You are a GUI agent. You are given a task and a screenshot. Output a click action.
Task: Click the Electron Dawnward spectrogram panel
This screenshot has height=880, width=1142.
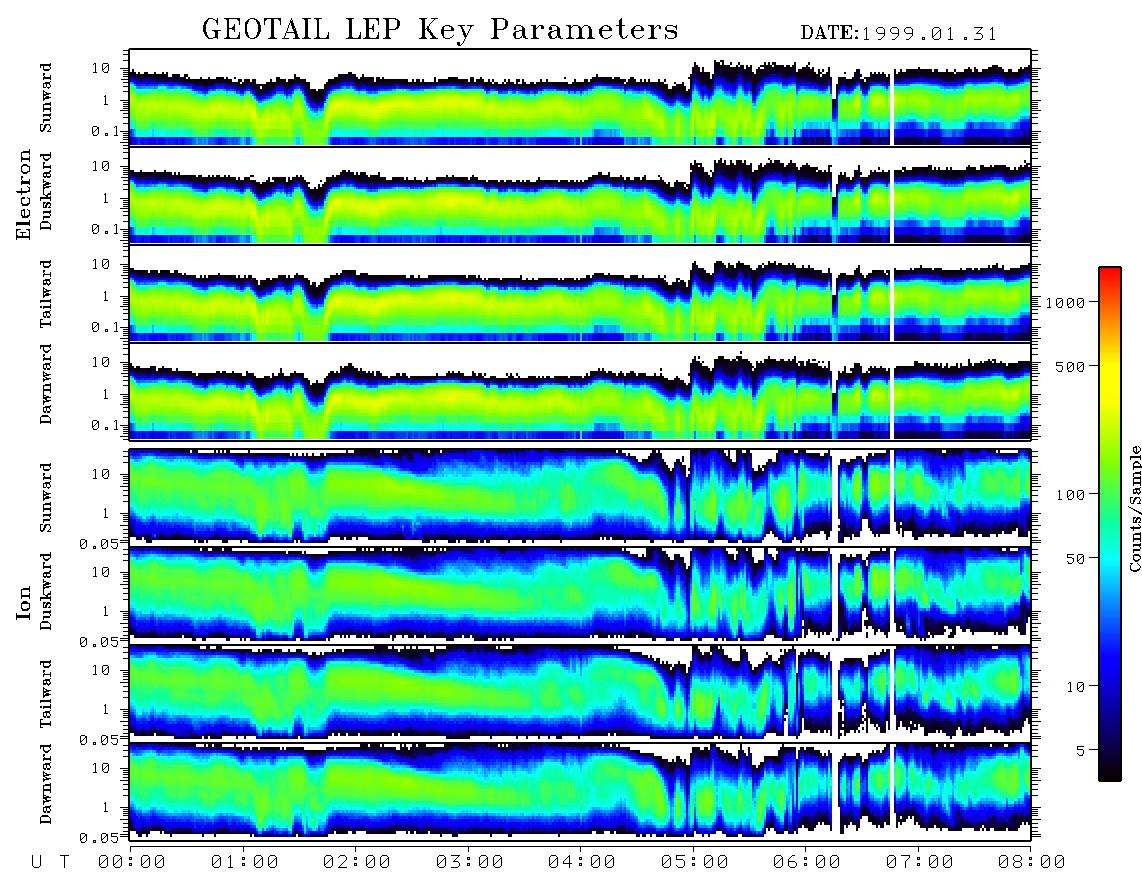click(580, 391)
